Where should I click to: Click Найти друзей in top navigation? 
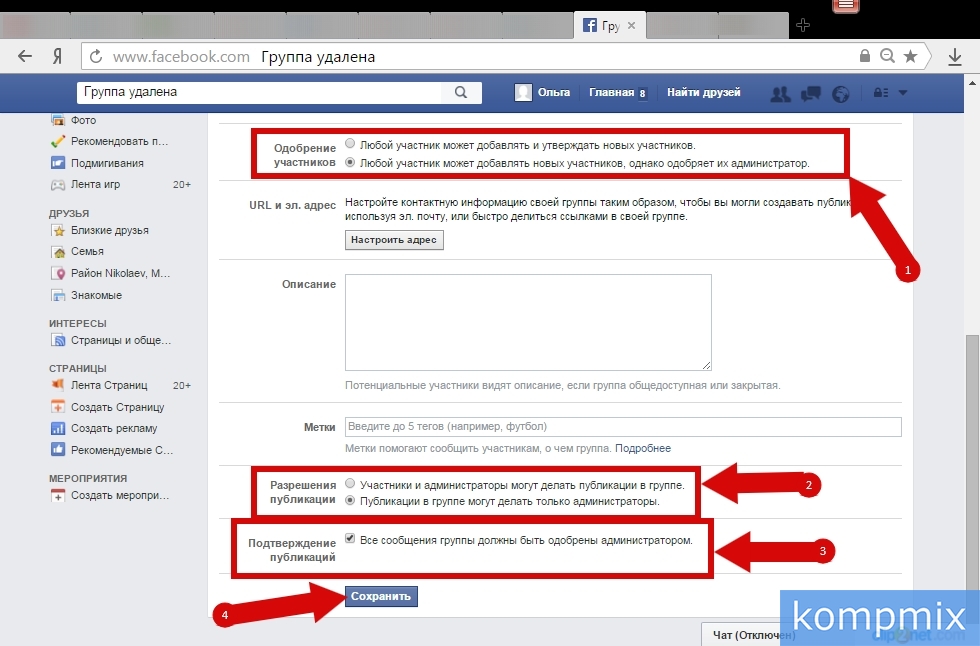click(x=703, y=93)
